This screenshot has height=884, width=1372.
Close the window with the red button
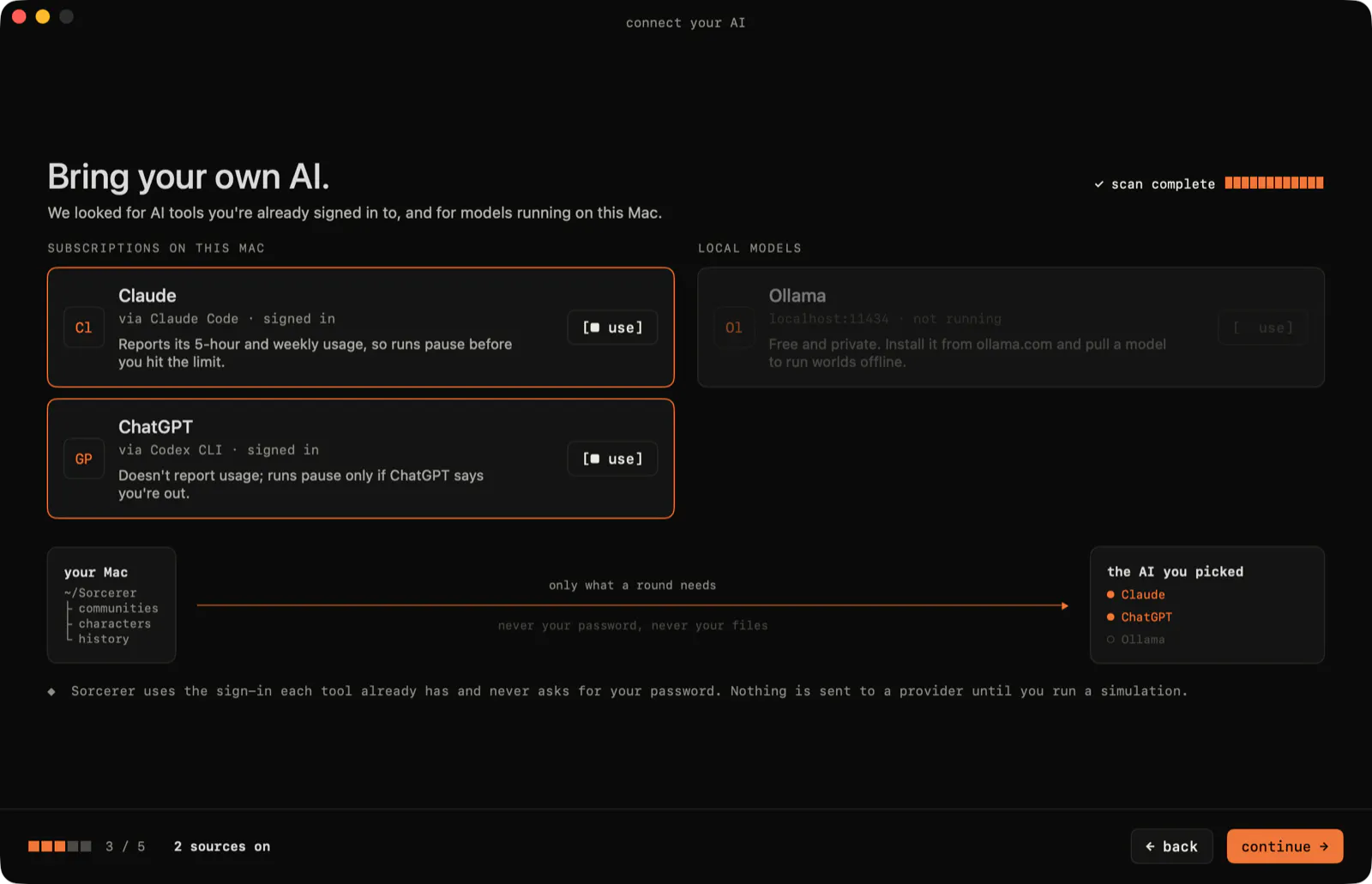tap(19, 16)
